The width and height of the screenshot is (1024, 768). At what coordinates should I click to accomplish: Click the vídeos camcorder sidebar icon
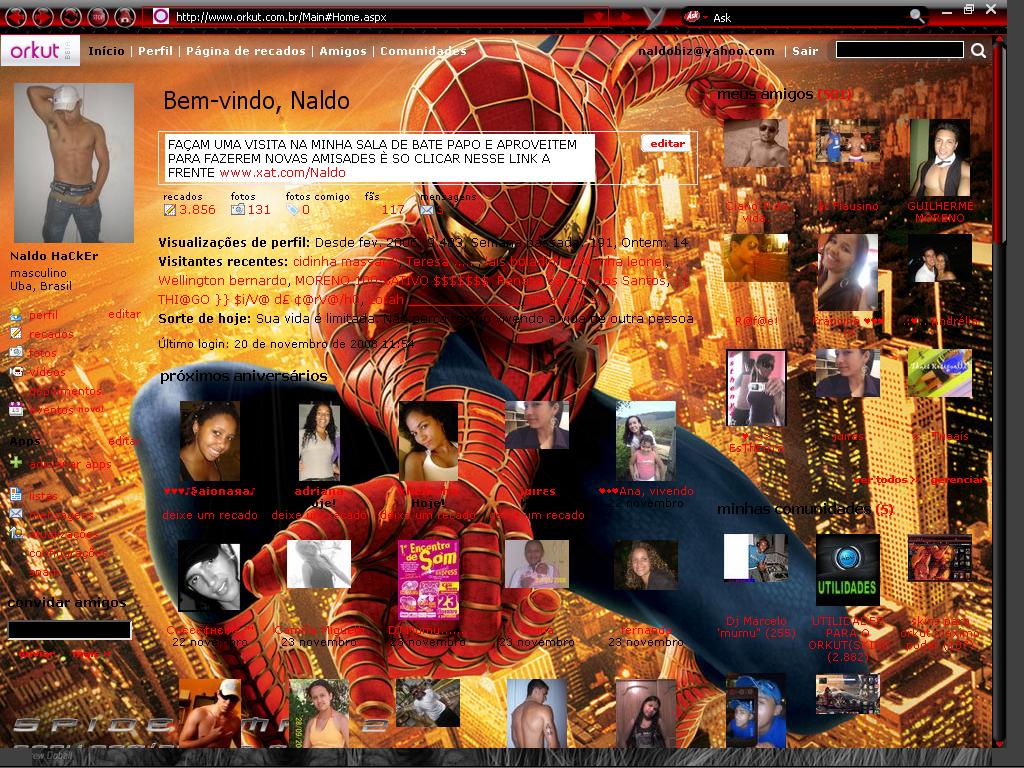point(16,372)
